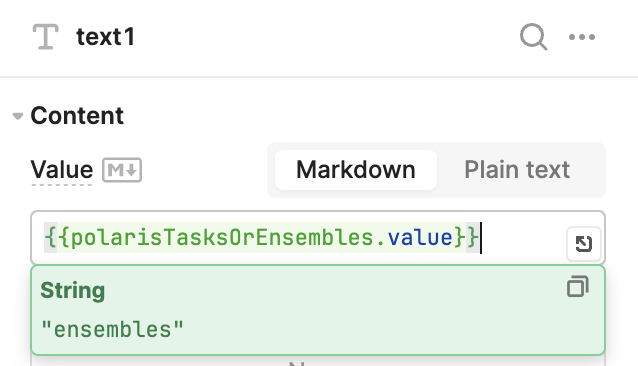
Task: Rename component by clicking text1 title
Action: [x=105, y=37]
